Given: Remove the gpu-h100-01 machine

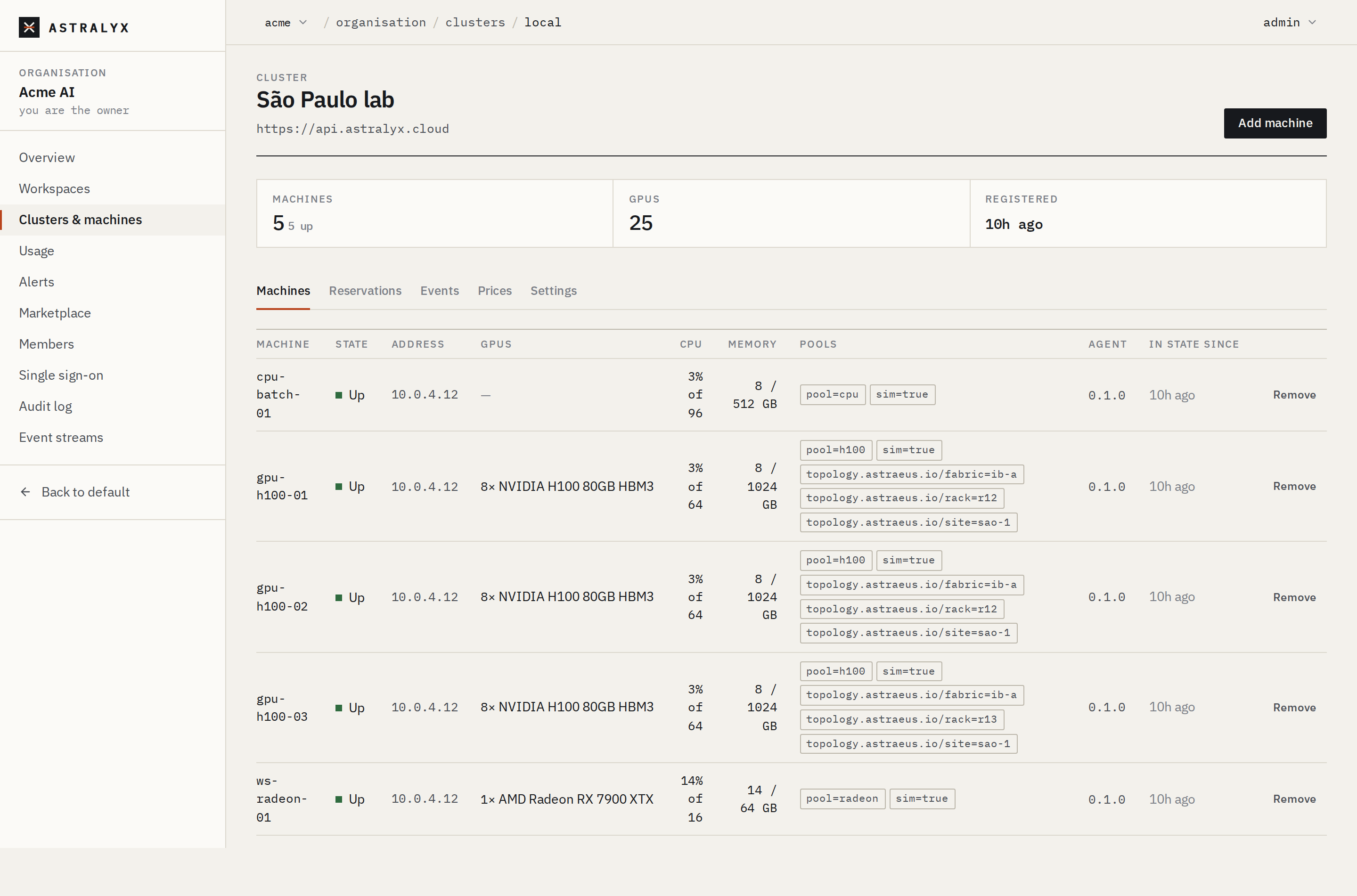Looking at the screenshot, I should click(1294, 486).
